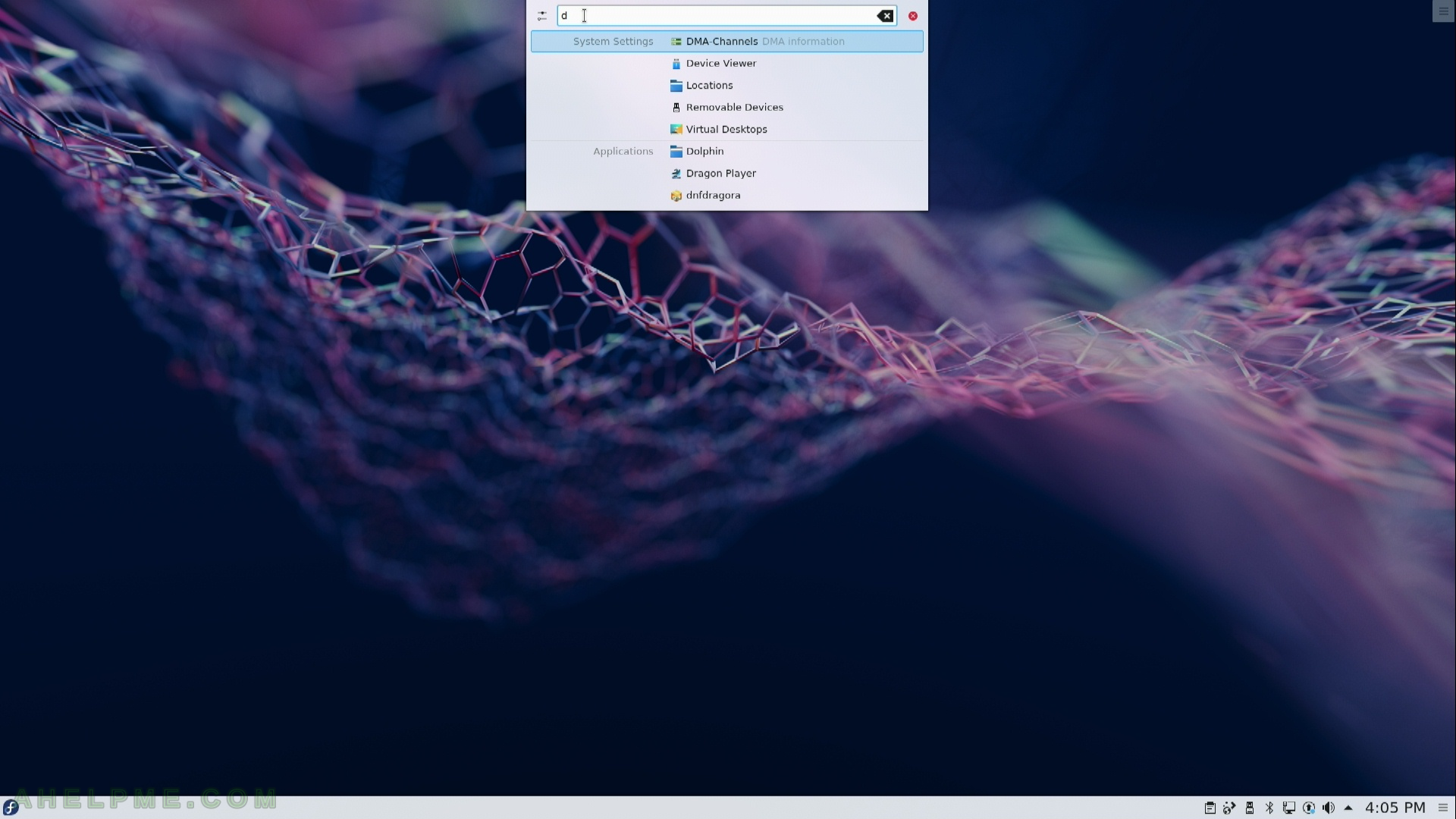Launch Dragon Player application

coord(726,174)
